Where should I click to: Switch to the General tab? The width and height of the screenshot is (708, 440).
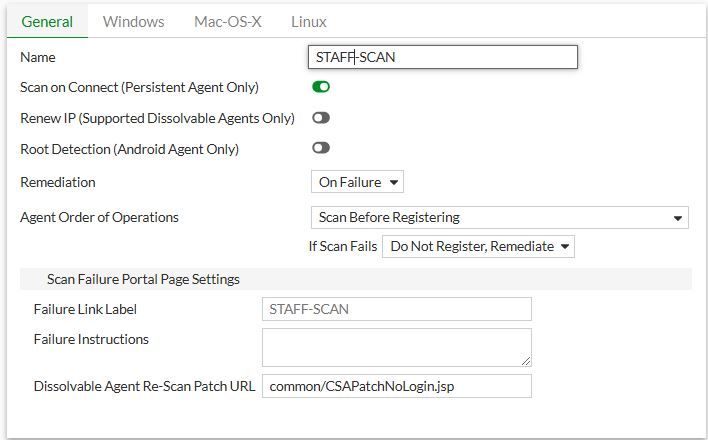pyautogui.click(x=46, y=21)
